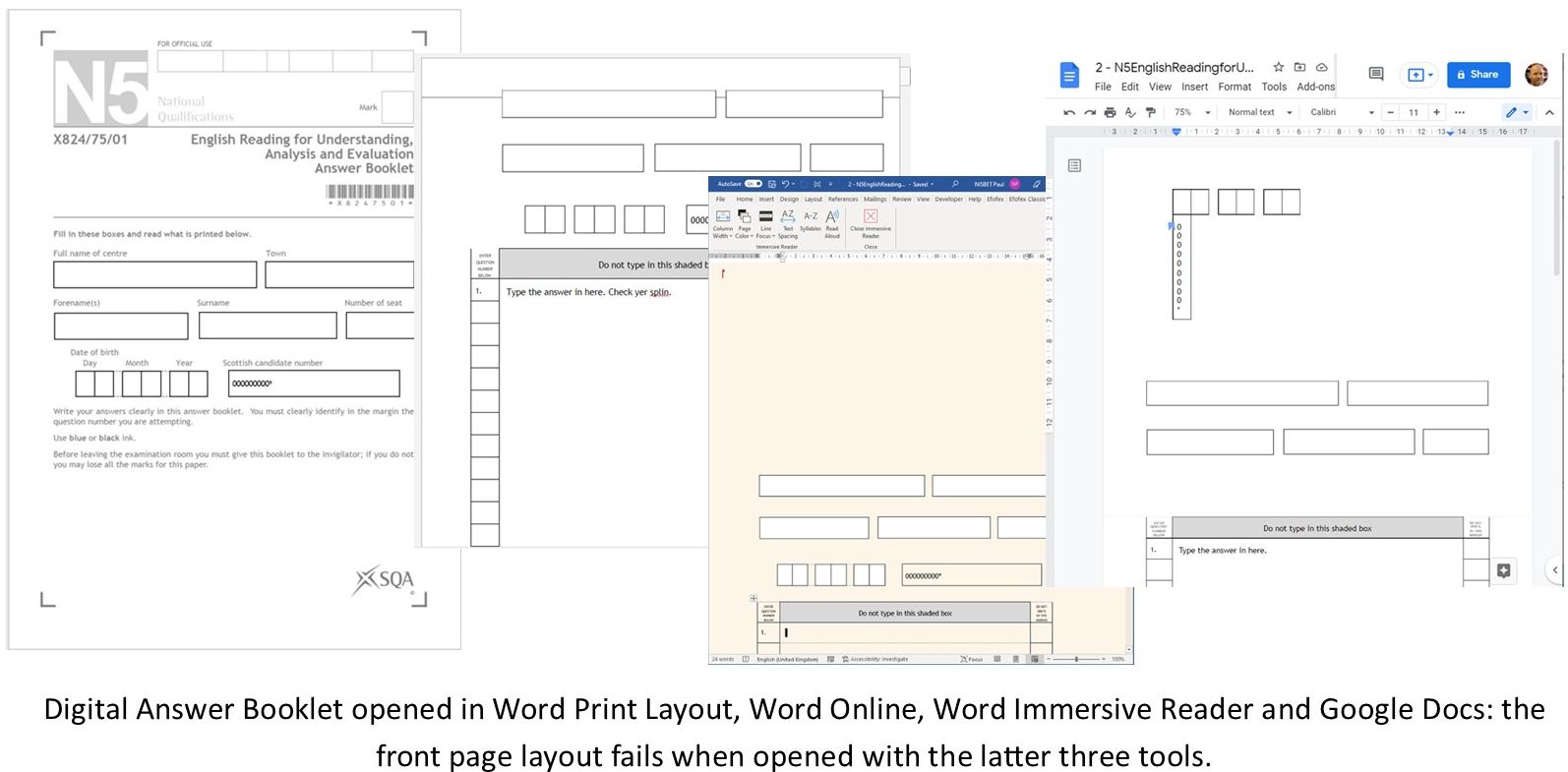Image resolution: width=1568 pixels, height=772 pixels.
Task: Toggle Syllables in Immersive Reader
Action: tap(811, 222)
